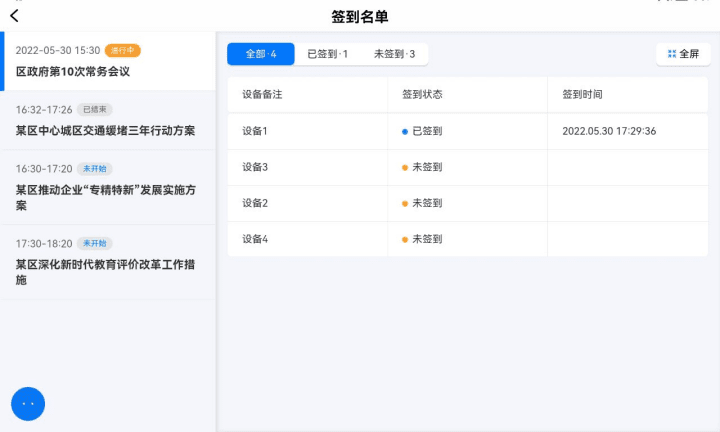Open 区政府第10次常务会议 meeting
Screen dimensions: 720x432
109,61
